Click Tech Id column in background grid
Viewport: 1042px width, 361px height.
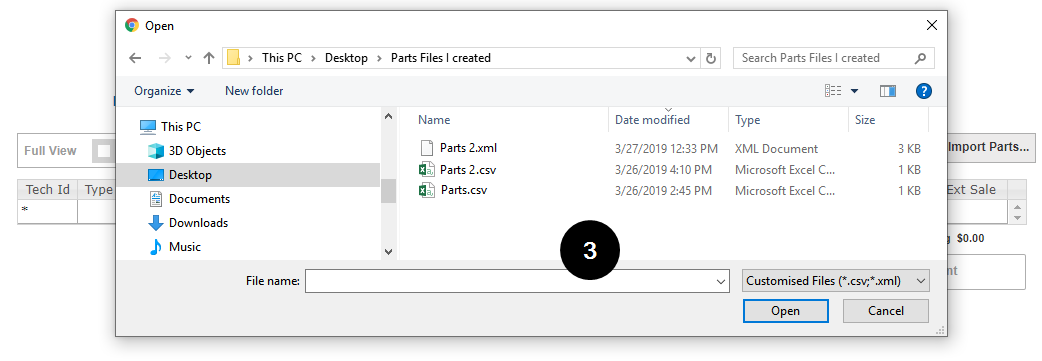[x=48, y=189]
